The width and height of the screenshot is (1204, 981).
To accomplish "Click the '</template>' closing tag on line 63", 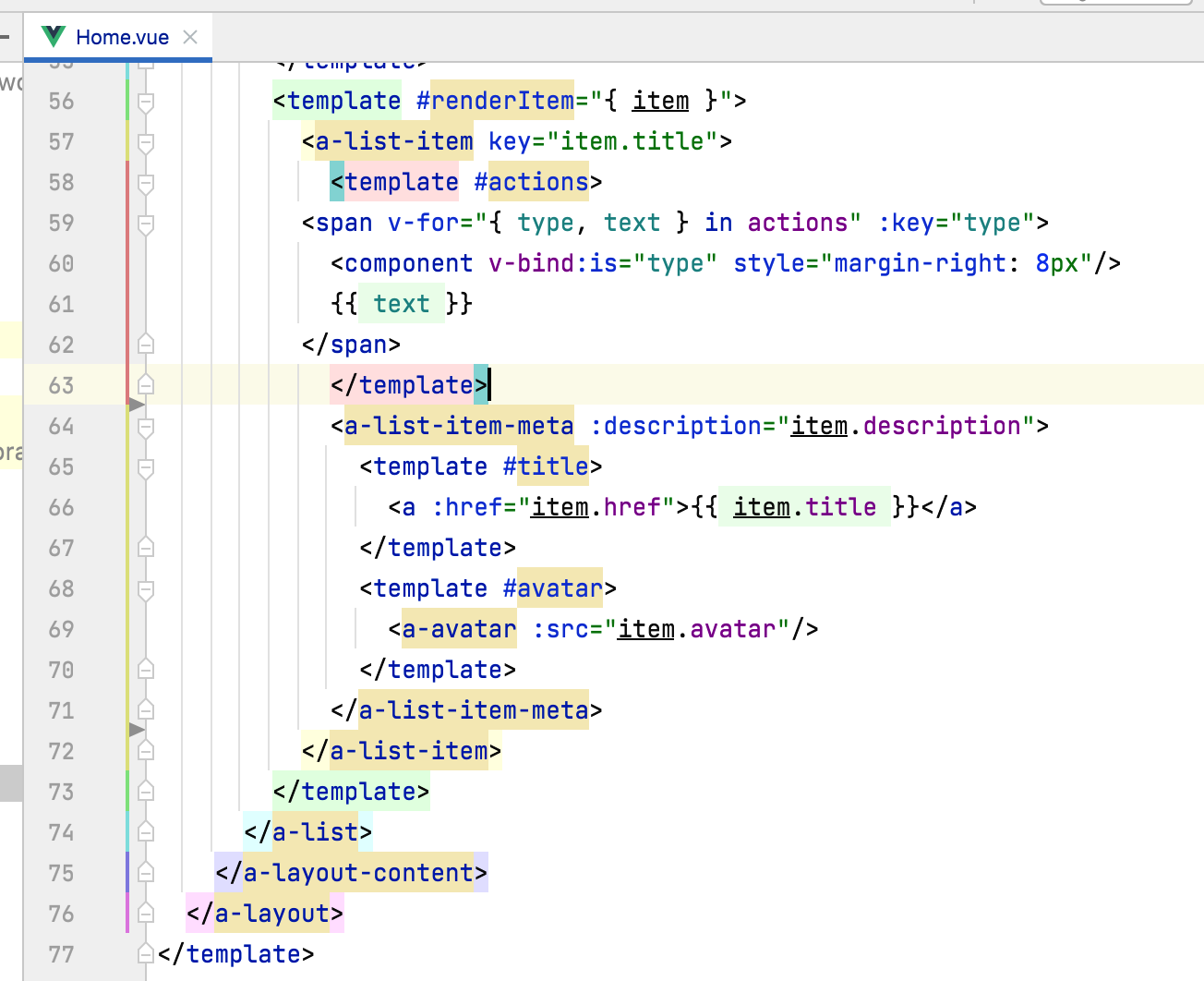I will (409, 385).
